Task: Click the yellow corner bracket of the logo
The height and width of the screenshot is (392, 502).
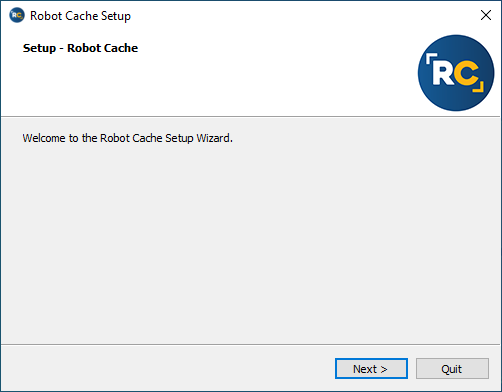Action: (479, 86)
